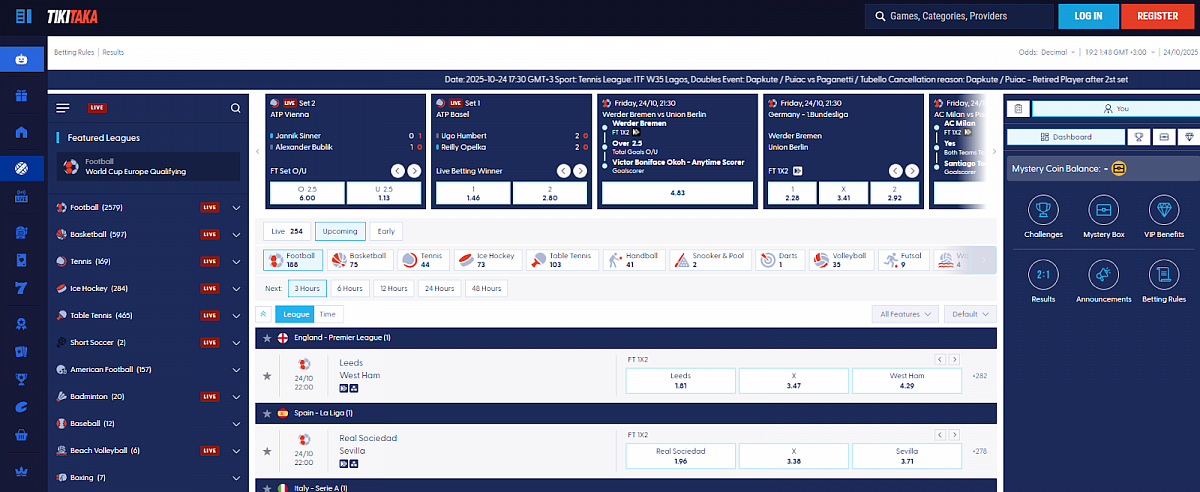
Task: Click the REGISTER button
Action: [x=1157, y=16]
